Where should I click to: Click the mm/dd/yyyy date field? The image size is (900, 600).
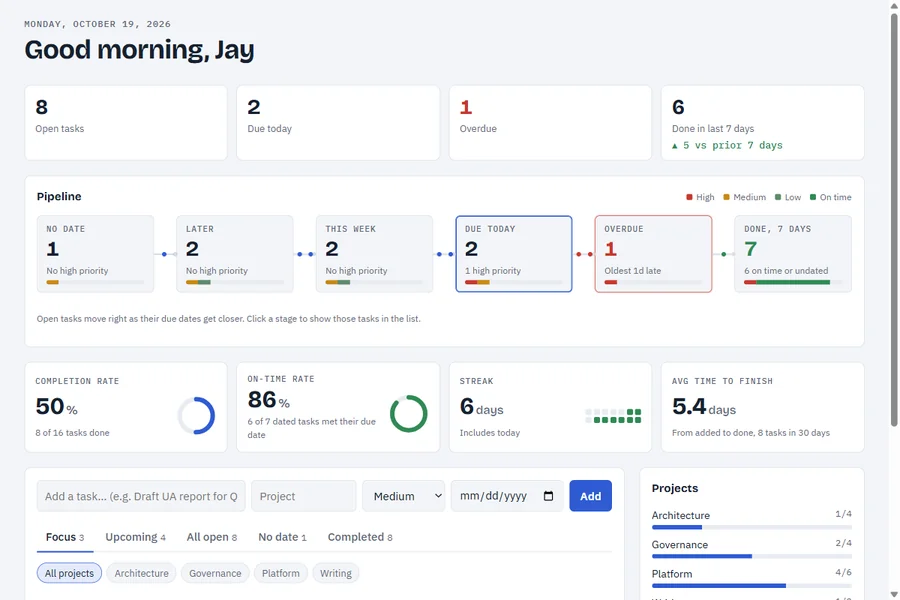(x=507, y=496)
